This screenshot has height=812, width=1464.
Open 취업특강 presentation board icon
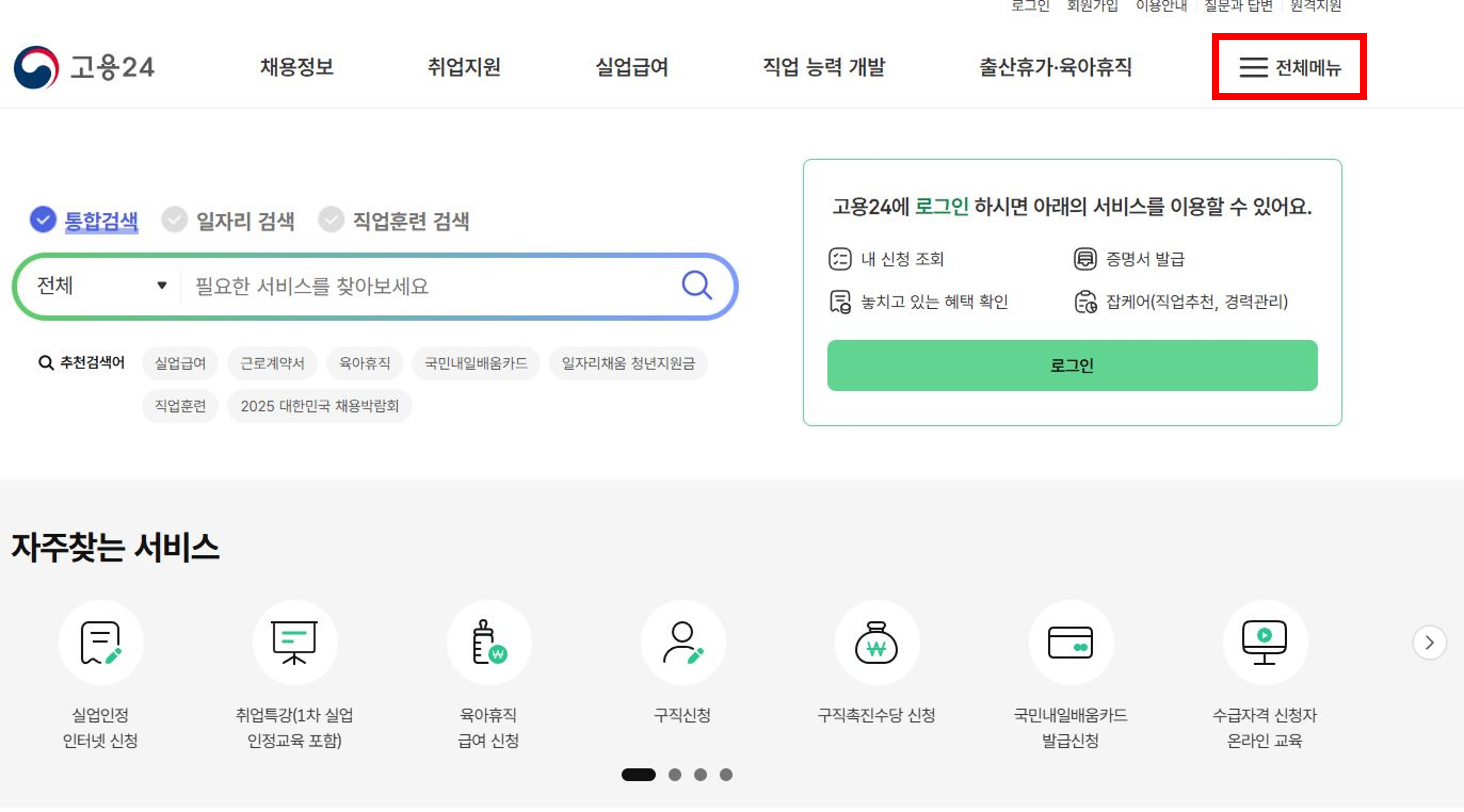(294, 642)
